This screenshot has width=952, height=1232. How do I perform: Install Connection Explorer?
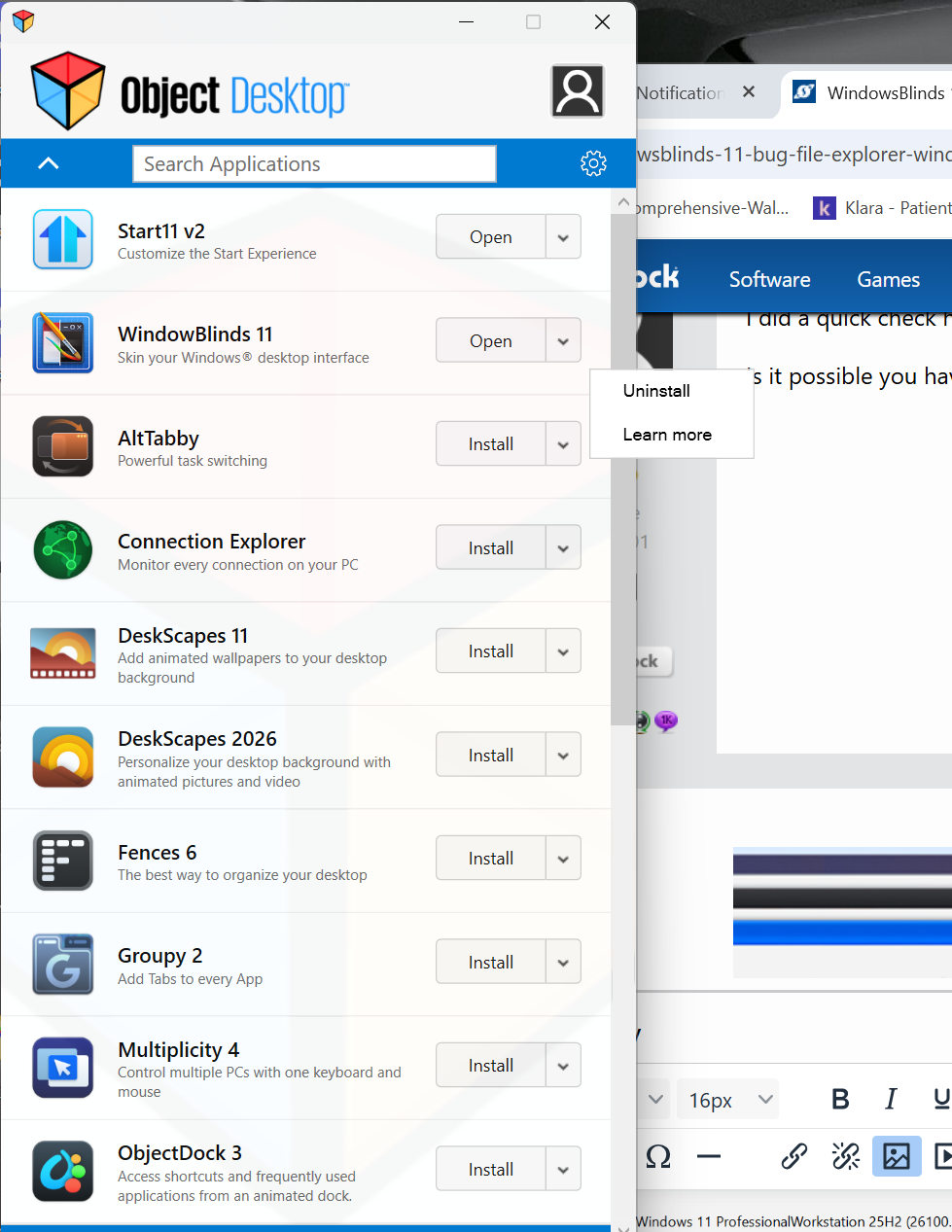point(491,548)
